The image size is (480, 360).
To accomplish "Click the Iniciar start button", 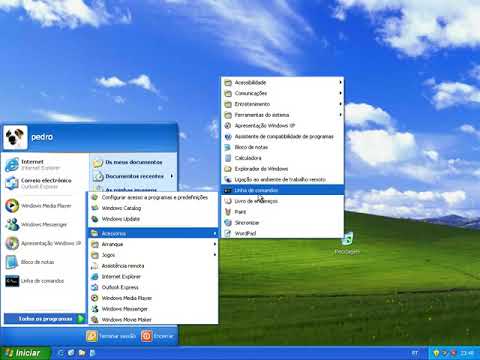I will (25, 353).
